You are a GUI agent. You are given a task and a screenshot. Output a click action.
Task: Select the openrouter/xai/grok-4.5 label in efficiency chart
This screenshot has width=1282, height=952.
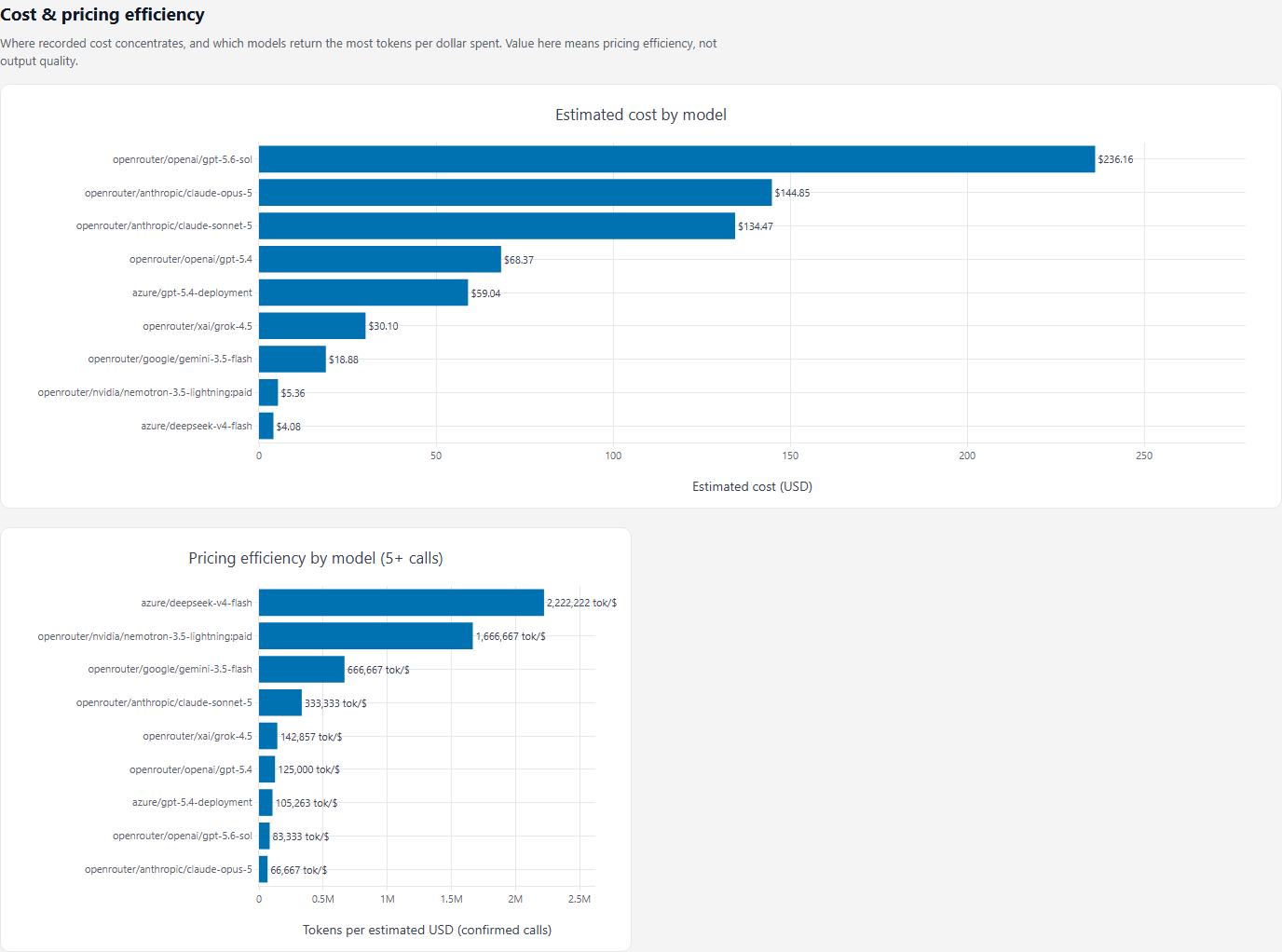pyautogui.click(x=198, y=736)
